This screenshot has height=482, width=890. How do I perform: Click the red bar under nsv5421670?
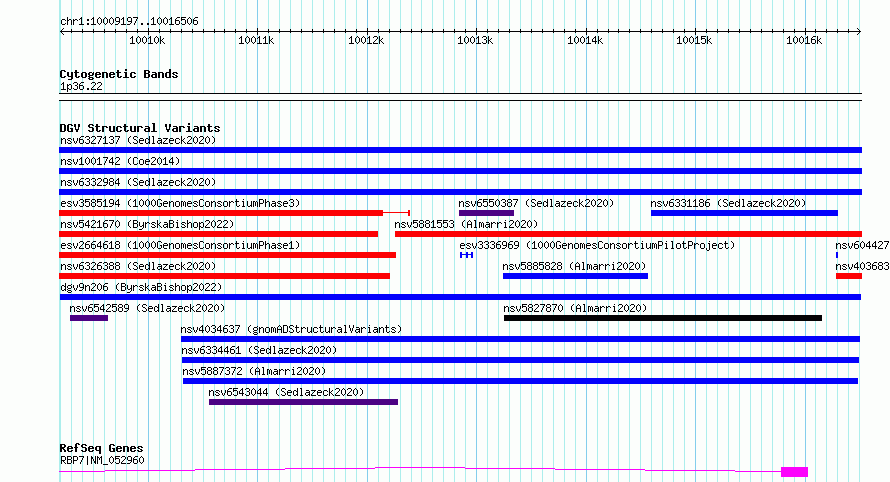219,234
